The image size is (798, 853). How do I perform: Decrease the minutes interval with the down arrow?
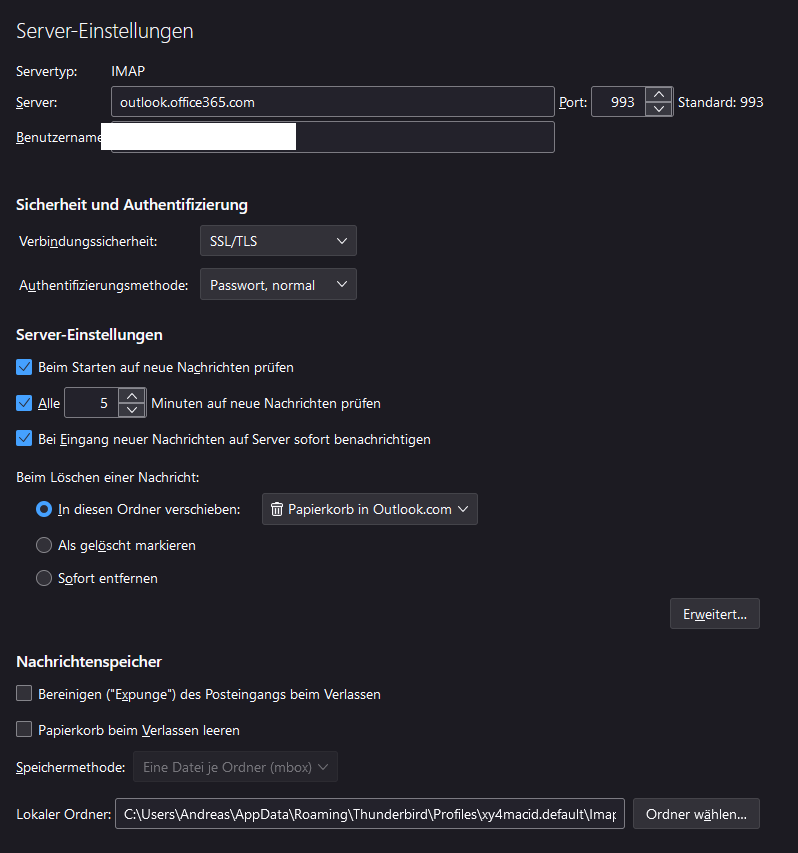(x=132, y=410)
